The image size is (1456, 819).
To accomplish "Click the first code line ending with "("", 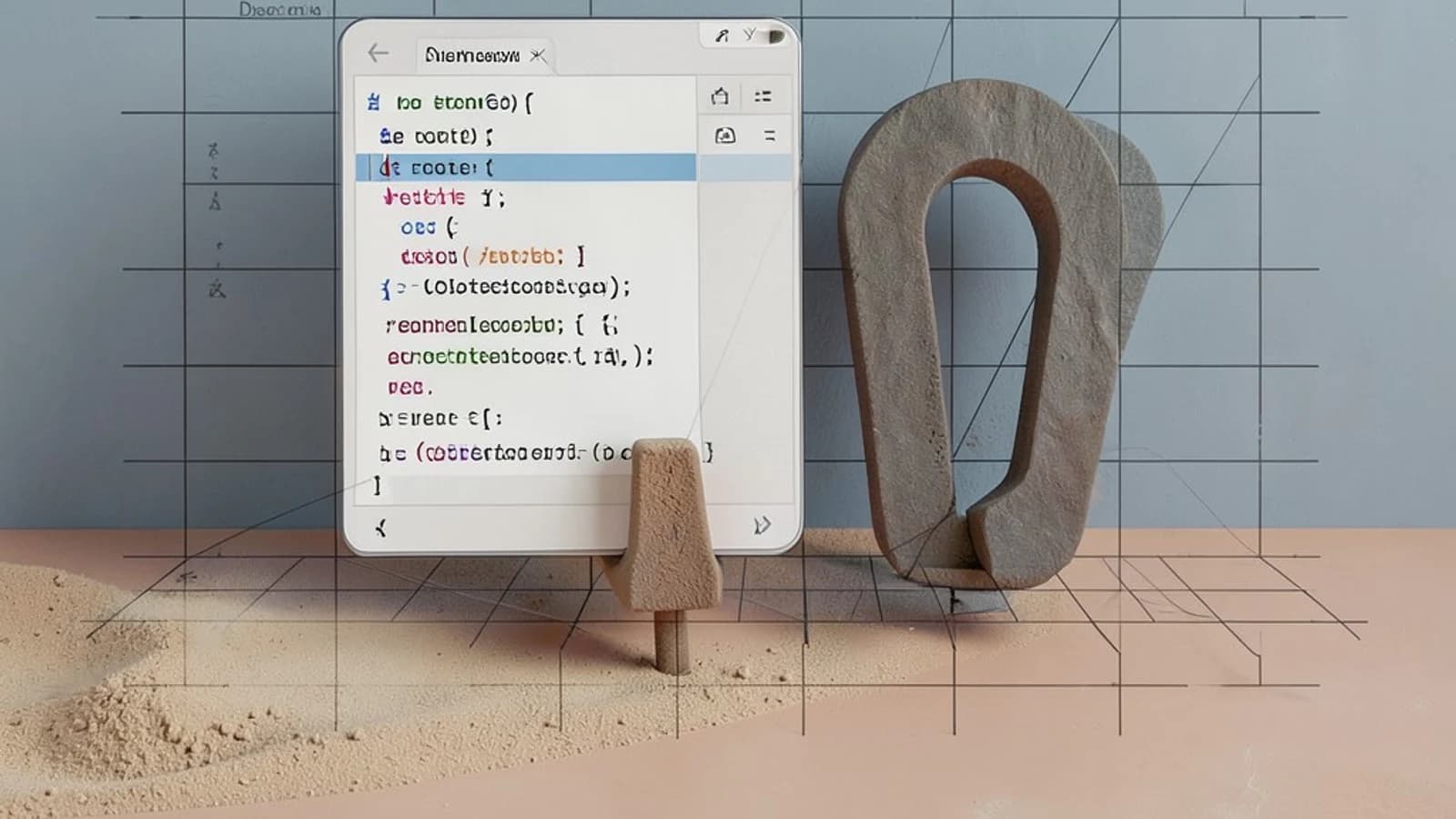I will pos(450,103).
